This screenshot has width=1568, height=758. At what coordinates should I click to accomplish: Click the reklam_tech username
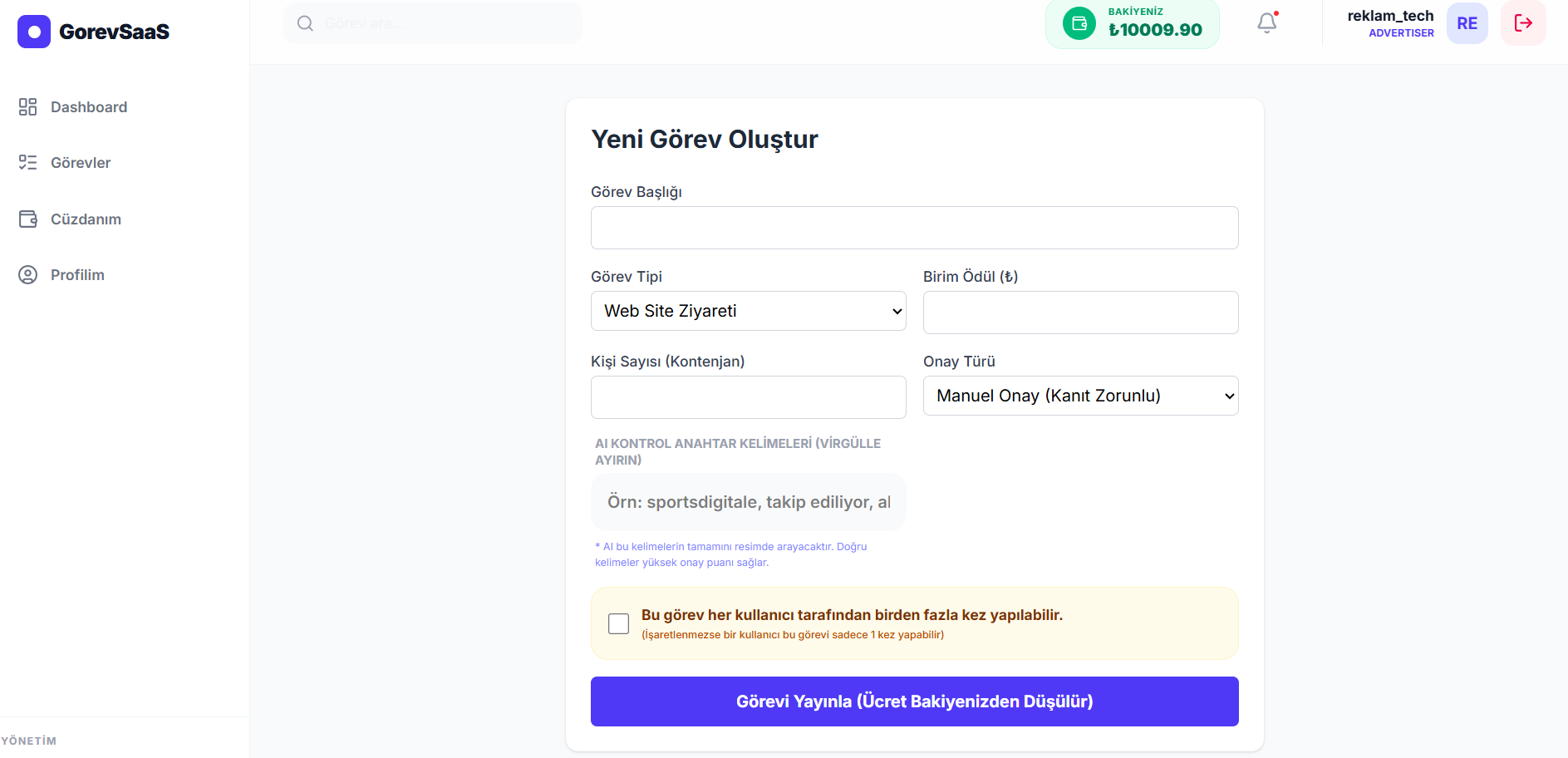click(1389, 16)
